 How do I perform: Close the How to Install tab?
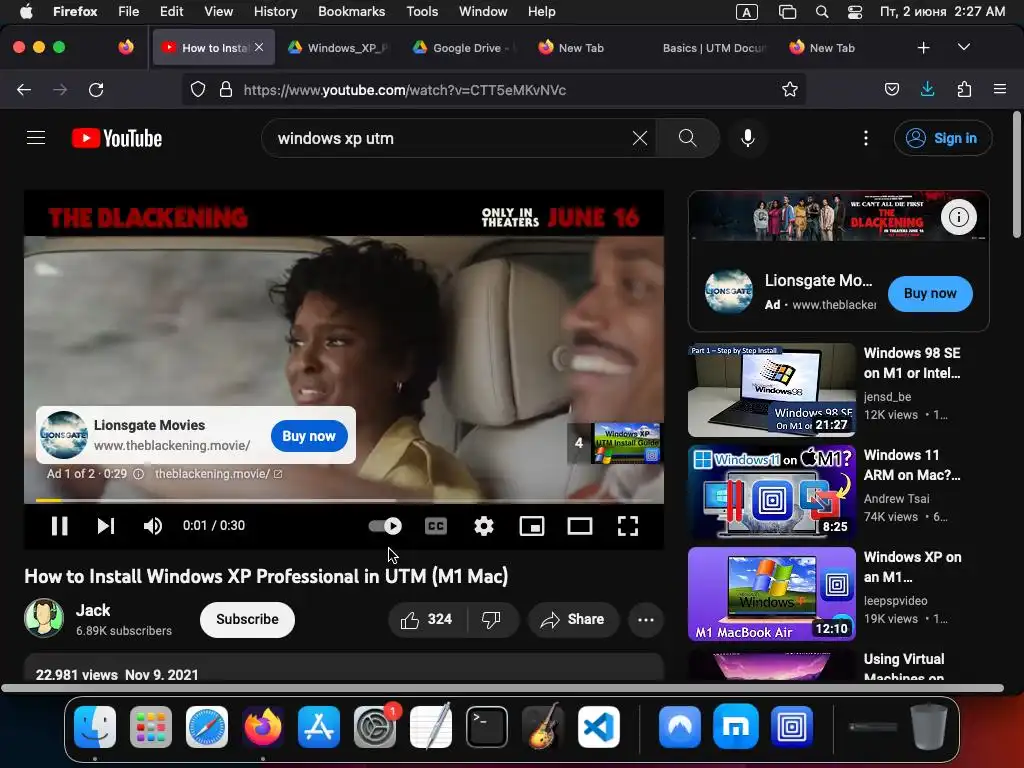[259, 47]
